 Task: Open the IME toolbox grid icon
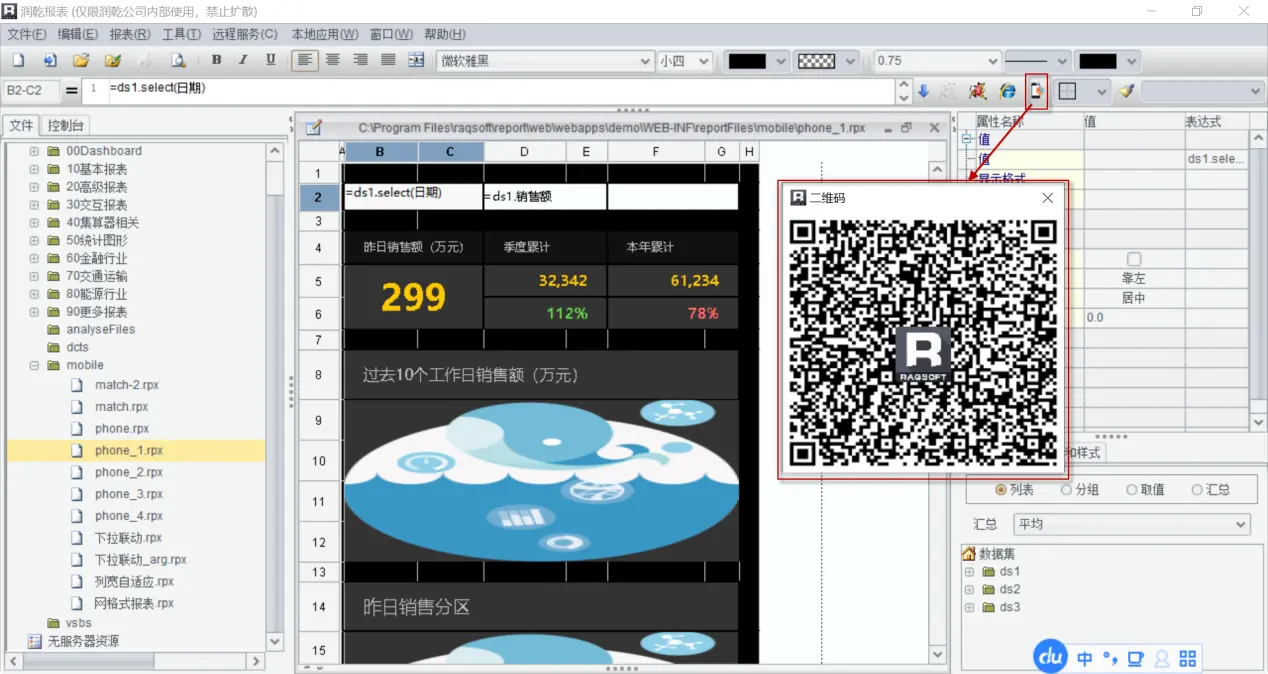point(1188,659)
